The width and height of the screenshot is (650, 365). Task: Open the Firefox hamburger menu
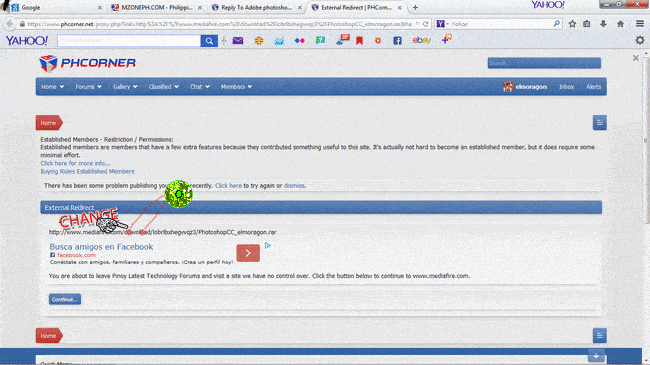pyautogui.click(x=640, y=24)
